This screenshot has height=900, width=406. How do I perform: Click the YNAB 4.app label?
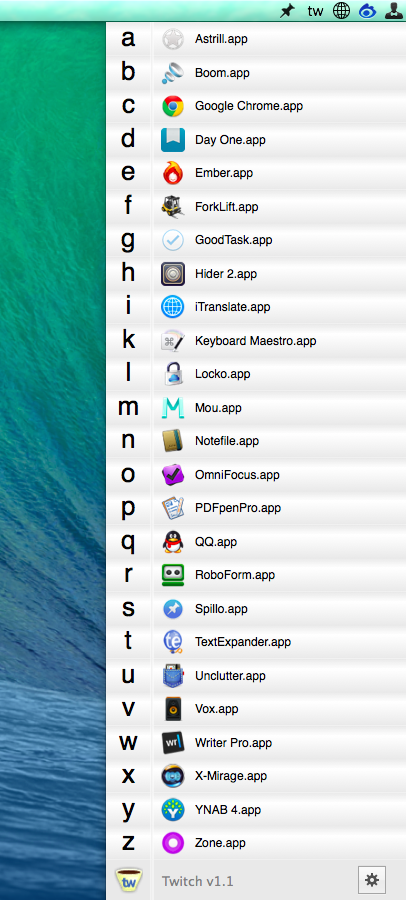(x=228, y=809)
